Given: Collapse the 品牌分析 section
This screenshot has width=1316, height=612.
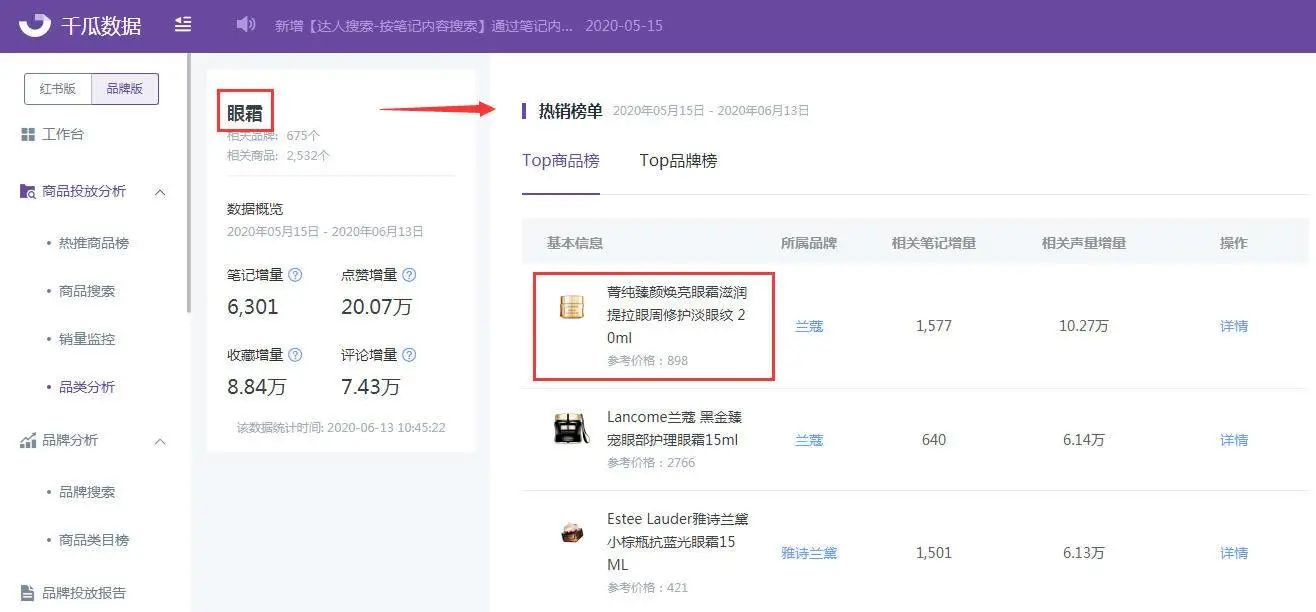Looking at the screenshot, I should coord(160,441).
